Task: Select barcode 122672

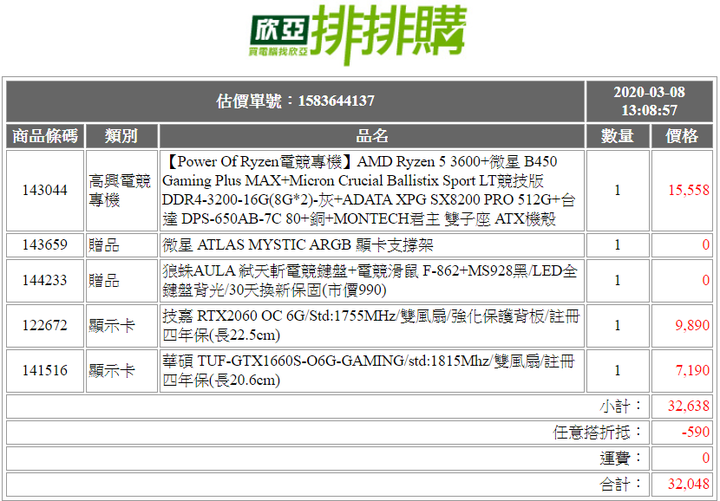Action: tap(45, 325)
